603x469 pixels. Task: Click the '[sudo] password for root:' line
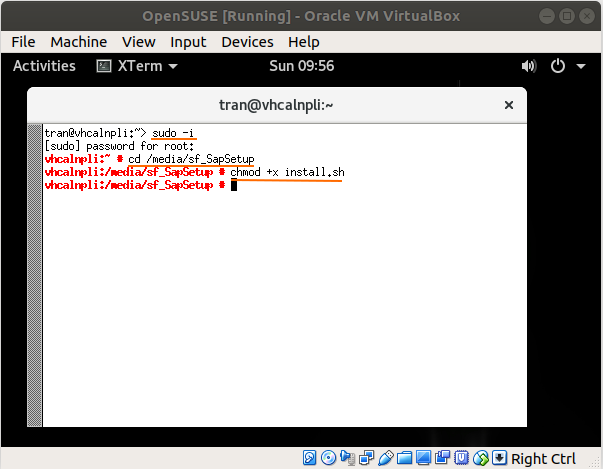pos(119,146)
